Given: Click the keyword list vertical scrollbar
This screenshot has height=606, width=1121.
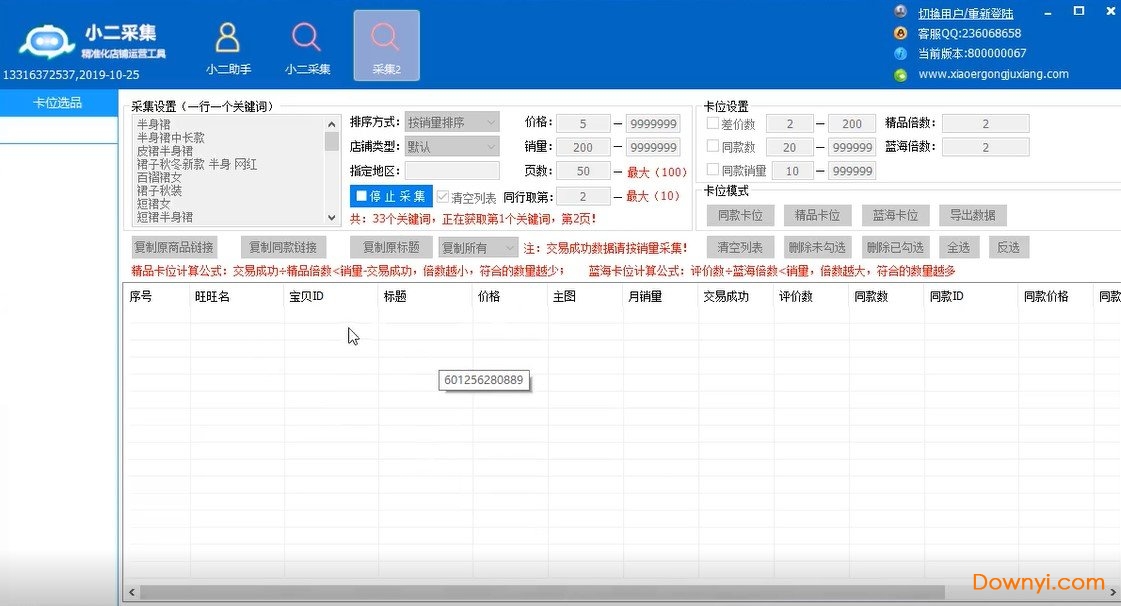Looking at the screenshot, I should 332,170.
